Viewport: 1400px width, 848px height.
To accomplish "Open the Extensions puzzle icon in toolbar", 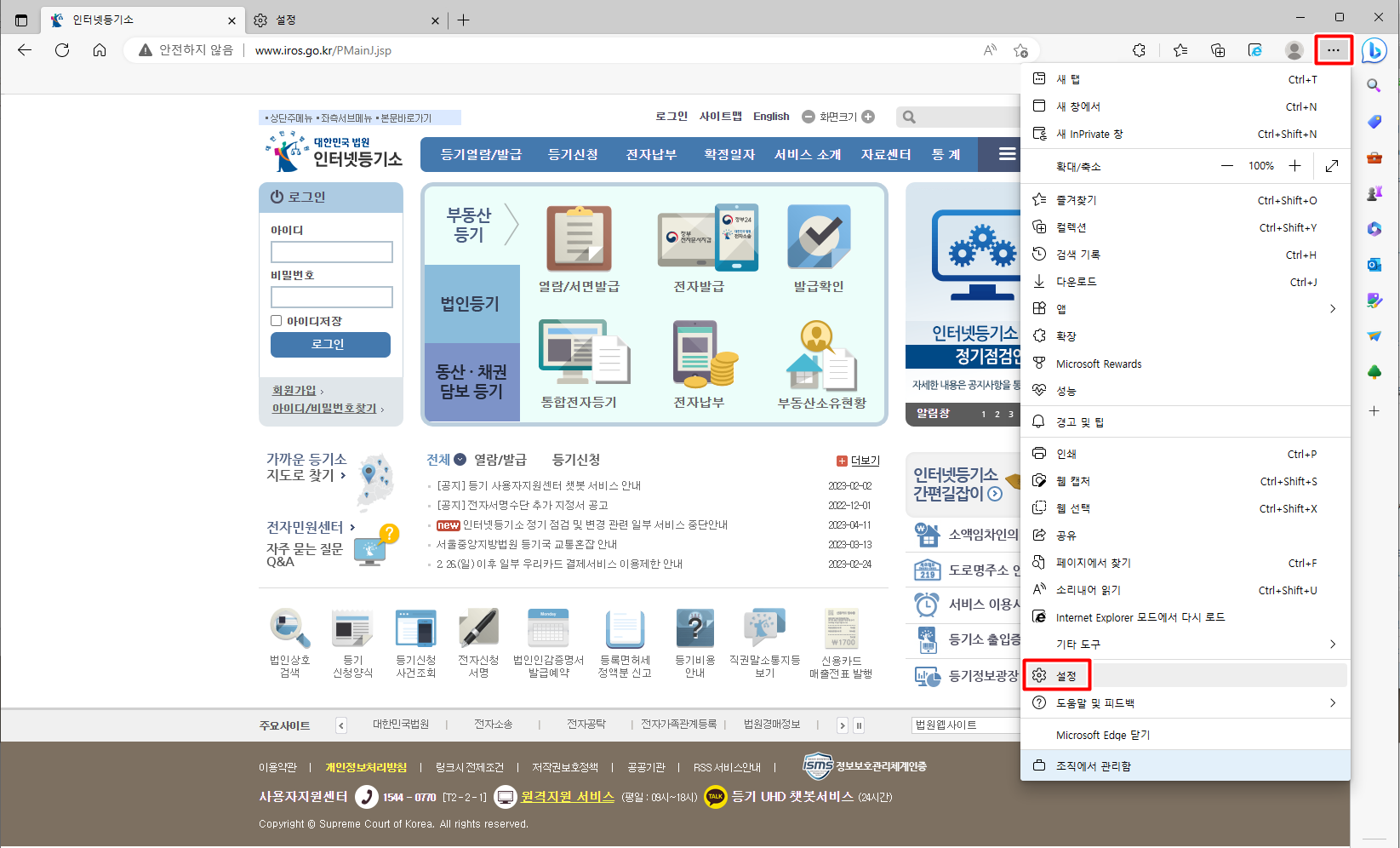I will [1139, 50].
